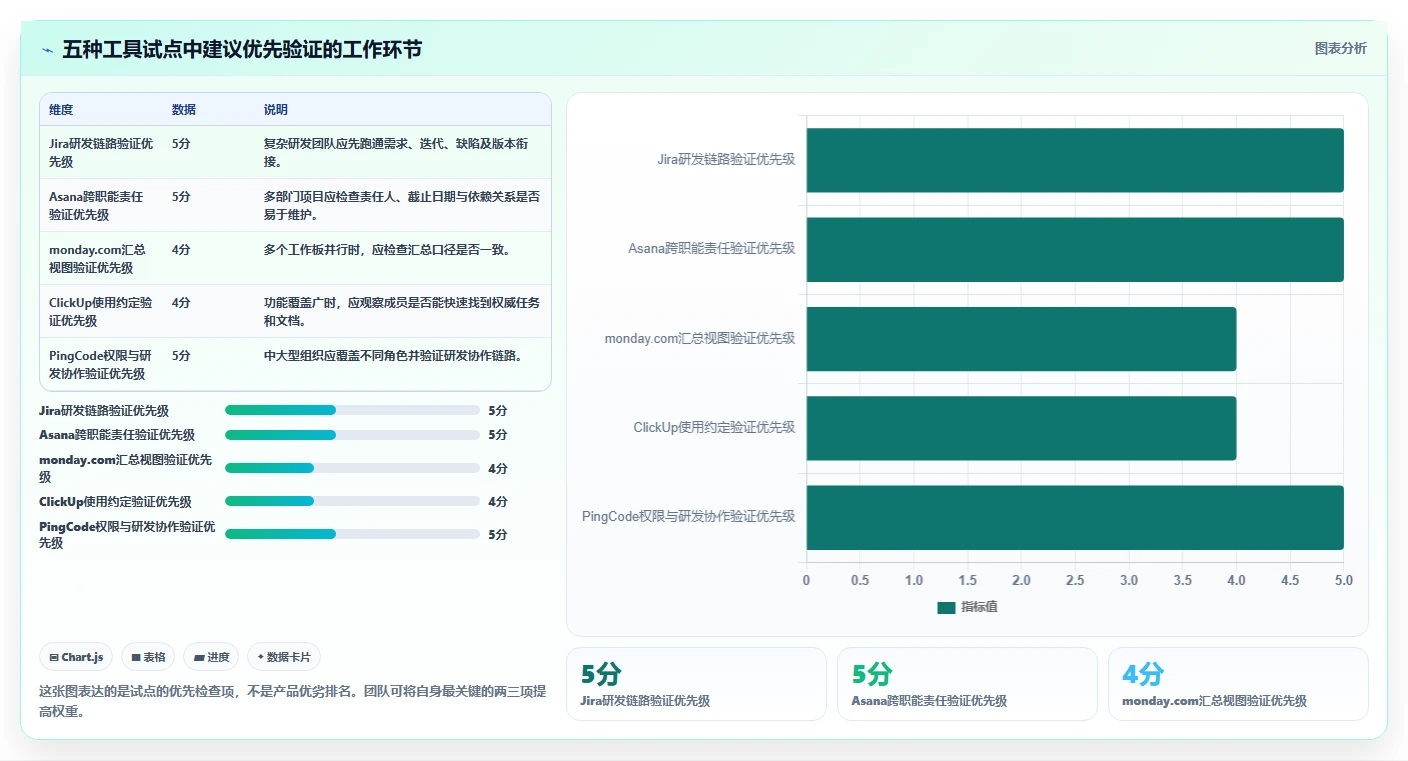Click the monday.com bar in the chart
Image resolution: width=1408 pixels, height=761 pixels.
(1021, 339)
